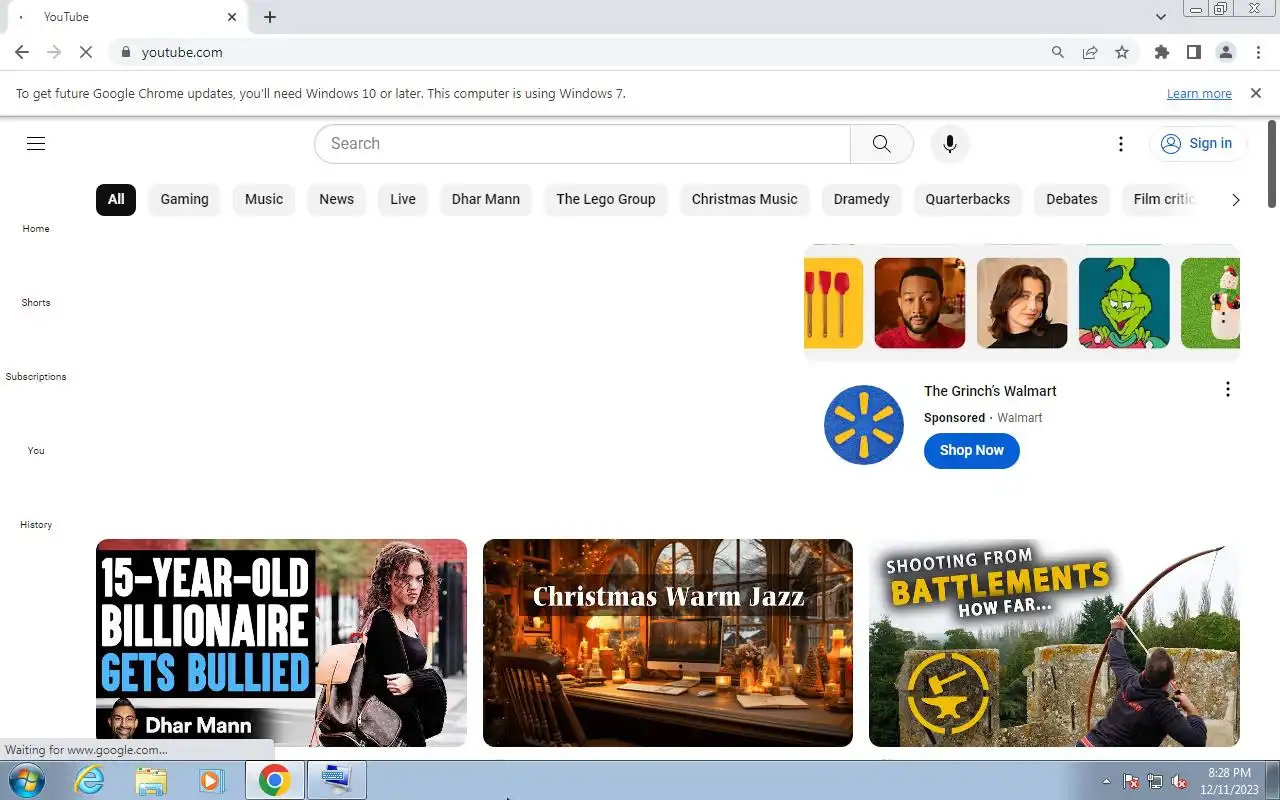The height and width of the screenshot is (800, 1280).
Task: Bookmark this tab with star icon
Action: pos(1122,52)
